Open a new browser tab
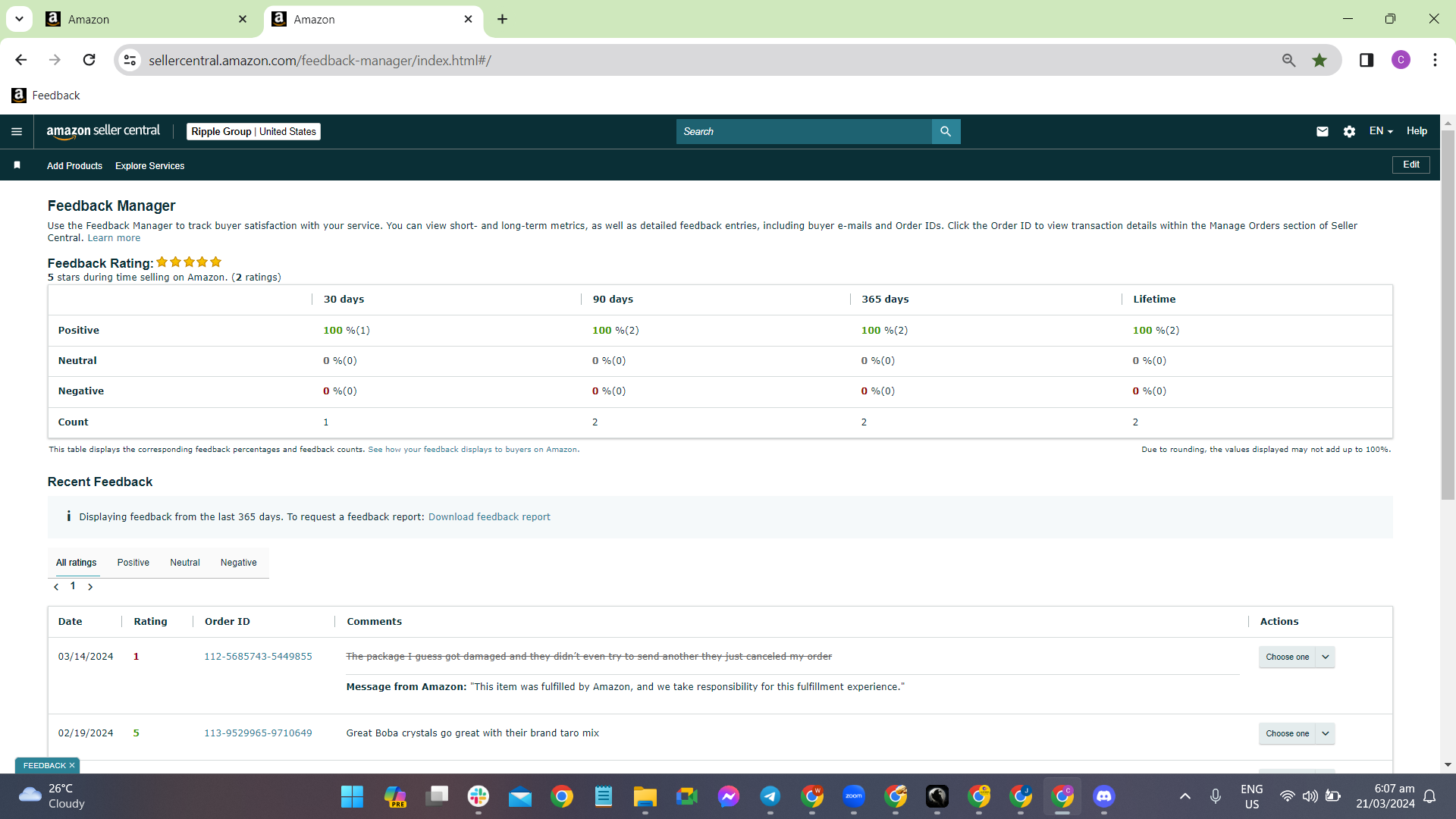This screenshot has width=1456, height=819. [502, 19]
